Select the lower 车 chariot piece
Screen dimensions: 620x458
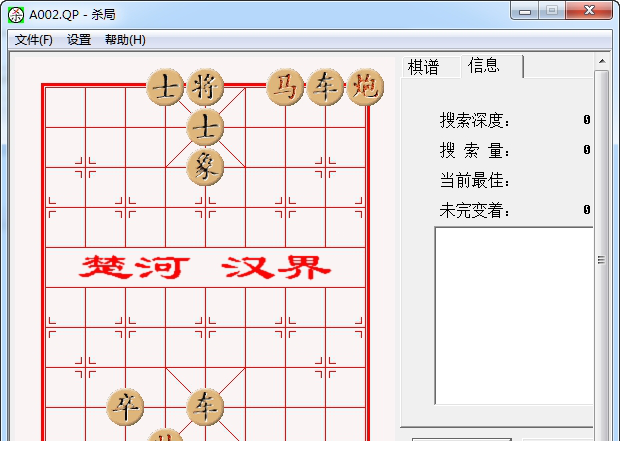pos(205,407)
